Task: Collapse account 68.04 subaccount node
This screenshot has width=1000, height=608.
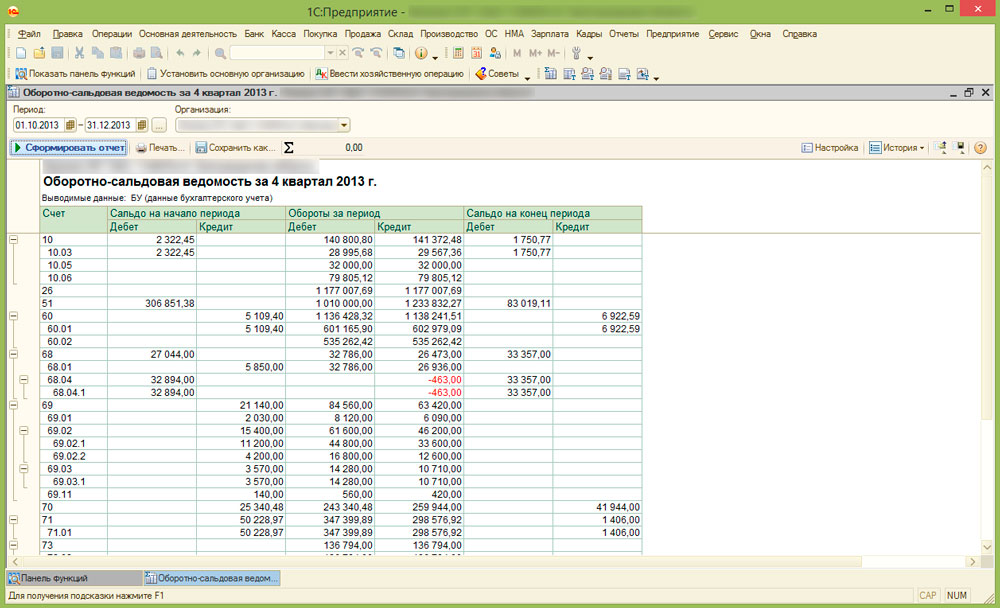Action: coord(25,379)
